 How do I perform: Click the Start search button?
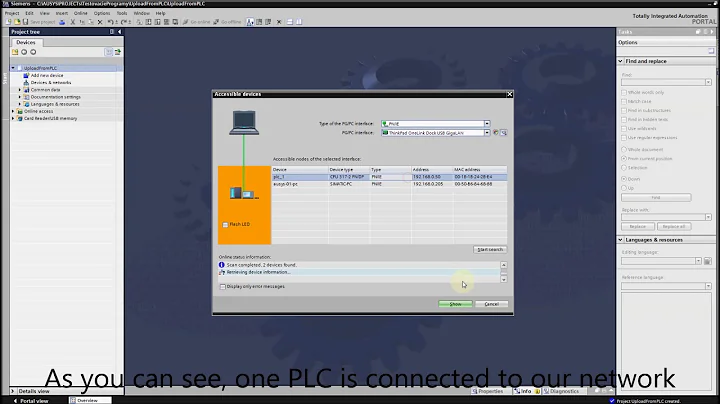[490, 249]
